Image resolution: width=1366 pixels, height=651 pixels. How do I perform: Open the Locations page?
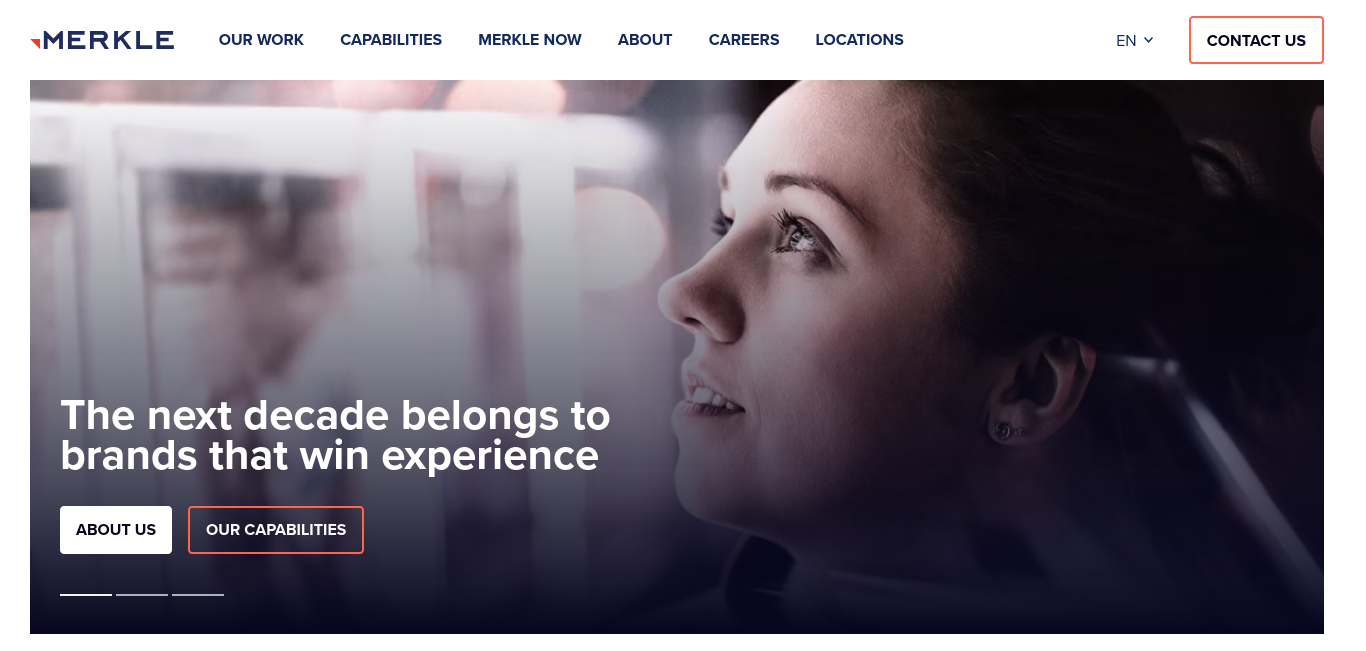tap(859, 40)
